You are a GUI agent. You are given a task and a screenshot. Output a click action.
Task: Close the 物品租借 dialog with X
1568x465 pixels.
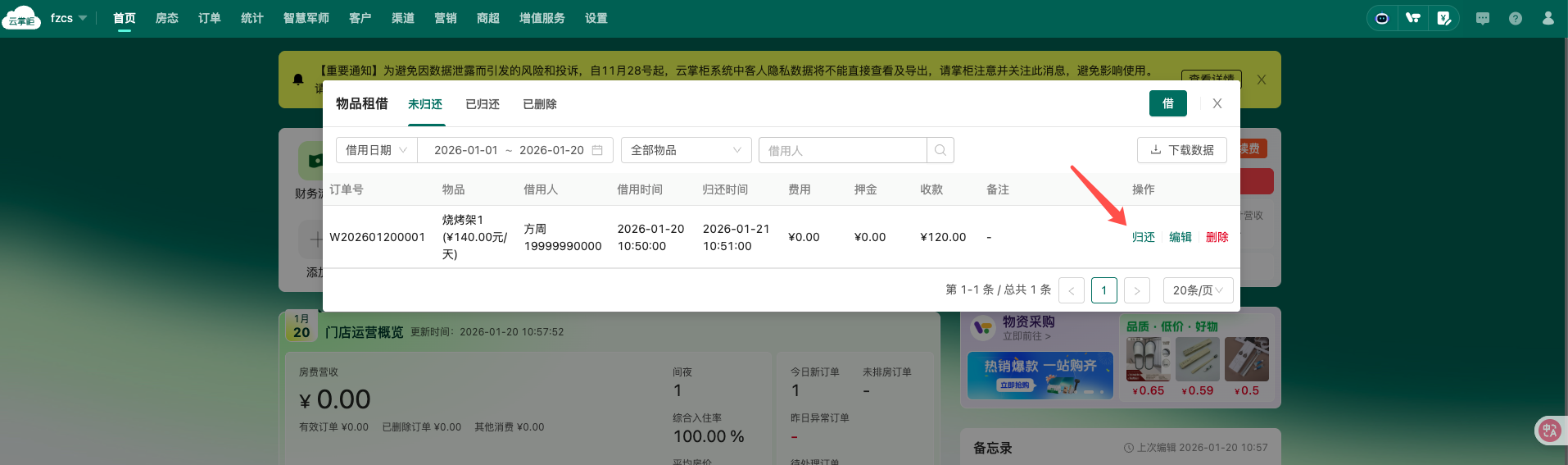pos(1217,103)
